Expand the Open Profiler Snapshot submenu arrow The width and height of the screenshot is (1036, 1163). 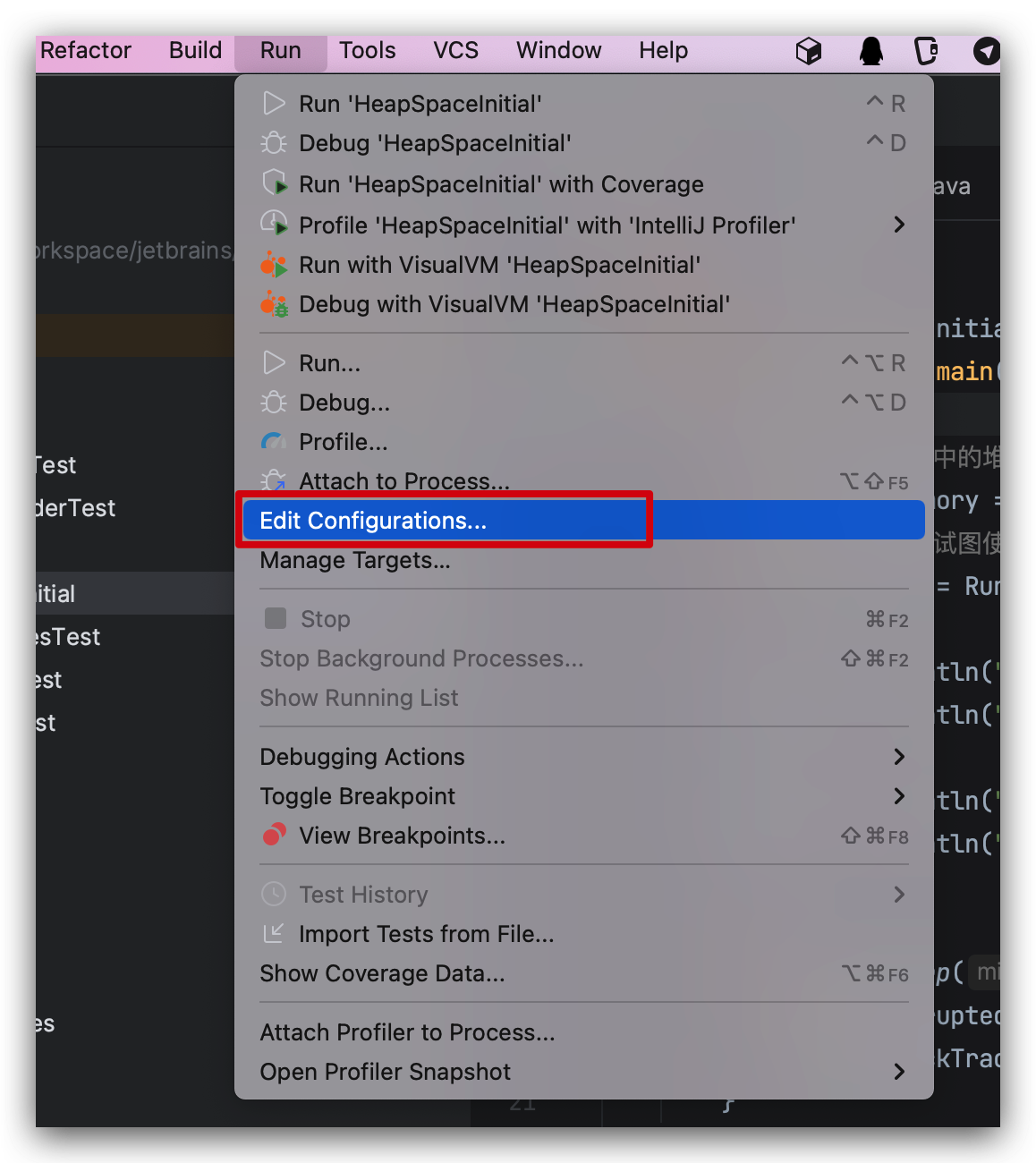click(x=899, y=1072)
